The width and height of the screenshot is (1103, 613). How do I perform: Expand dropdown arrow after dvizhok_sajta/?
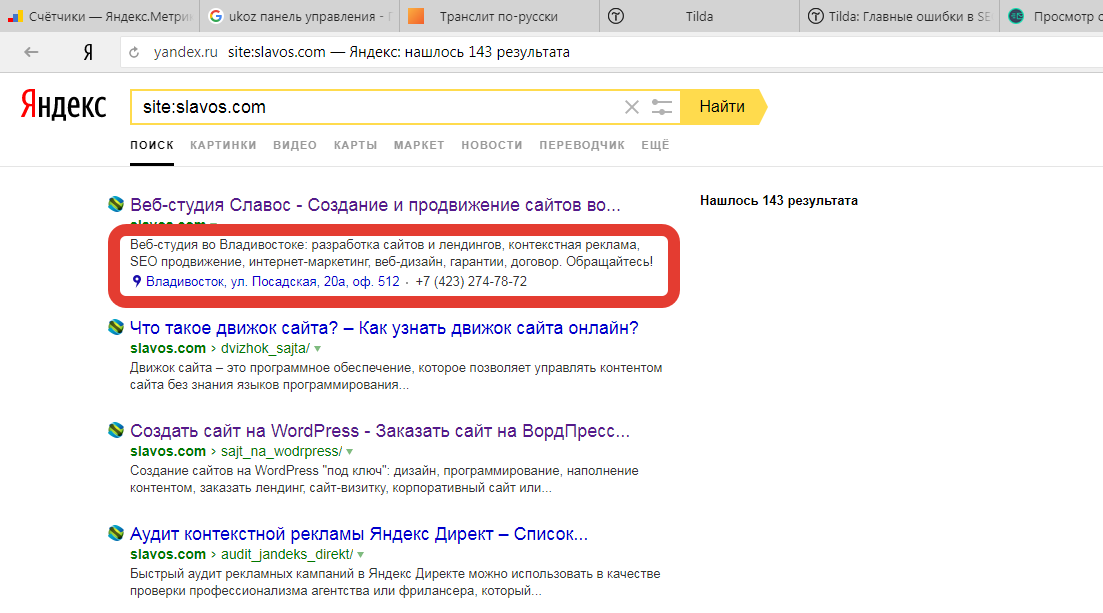[x=318, y=349]
